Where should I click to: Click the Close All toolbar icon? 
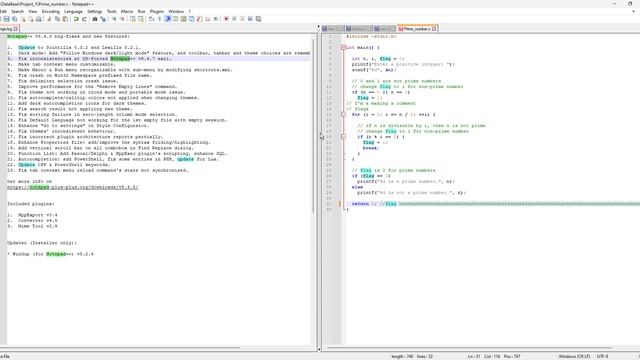[x=31, y=19]
